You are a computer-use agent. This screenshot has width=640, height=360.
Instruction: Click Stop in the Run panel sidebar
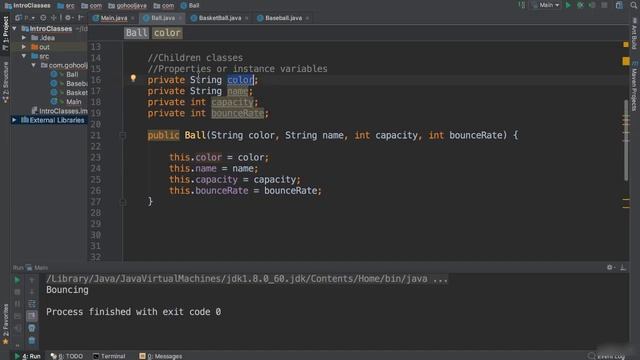[17, 292]
